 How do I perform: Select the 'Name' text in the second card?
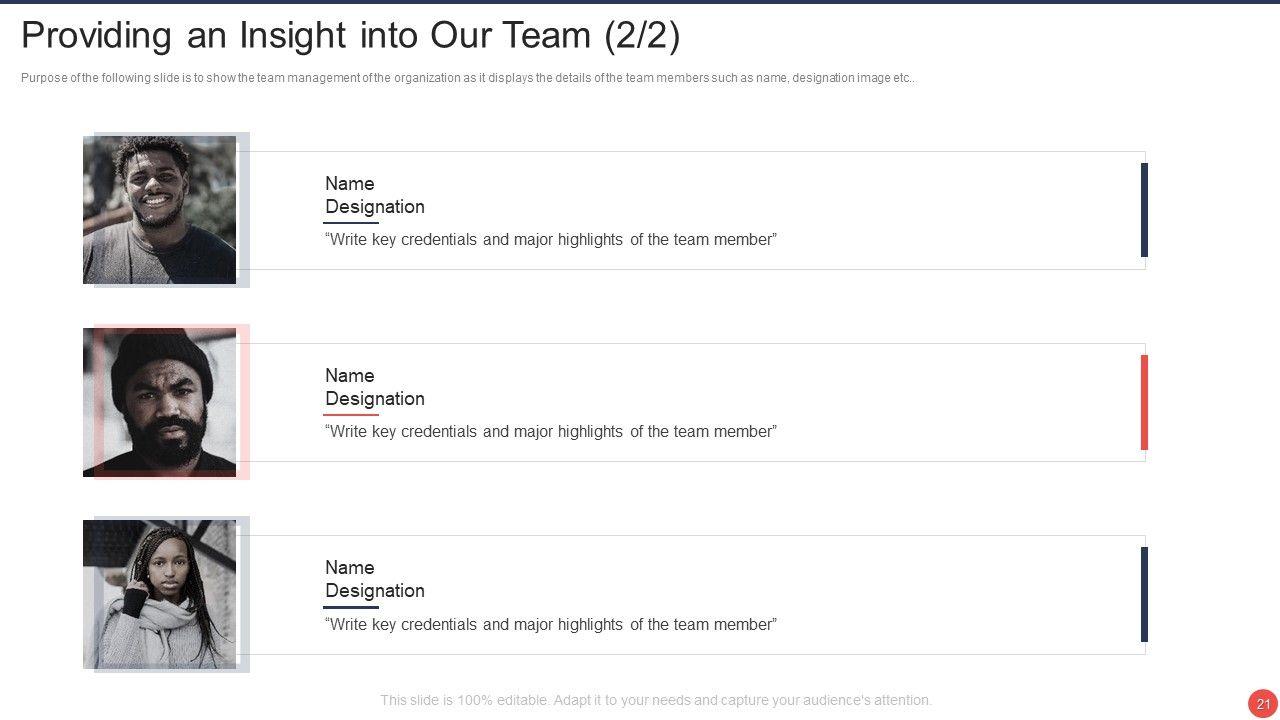(x=350, y=375)
